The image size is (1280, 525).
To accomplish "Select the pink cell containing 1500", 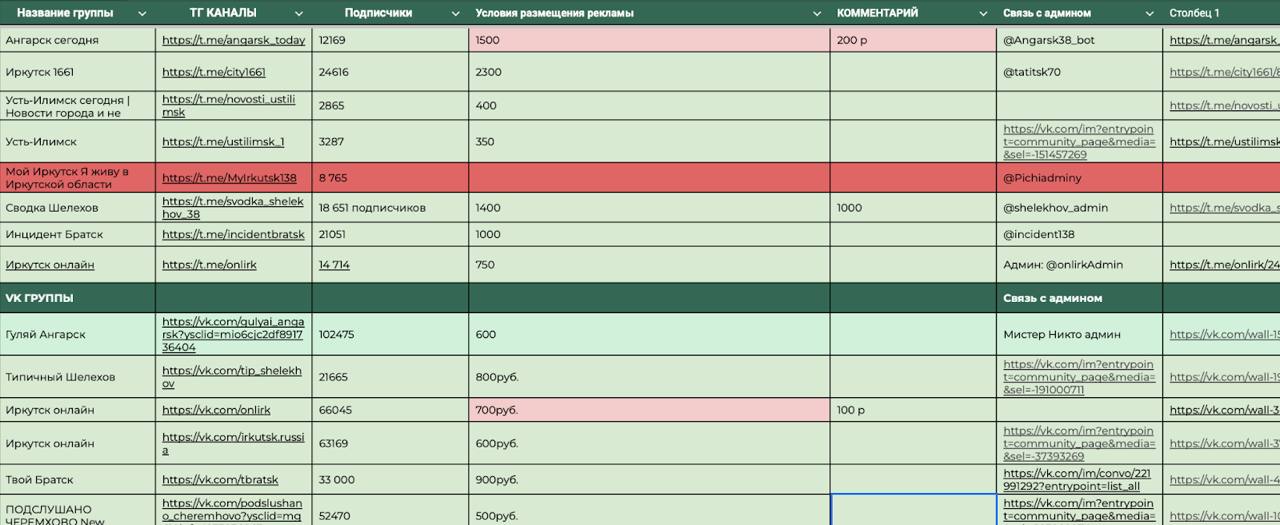I will pyautogui.click(x=648, y=40).
